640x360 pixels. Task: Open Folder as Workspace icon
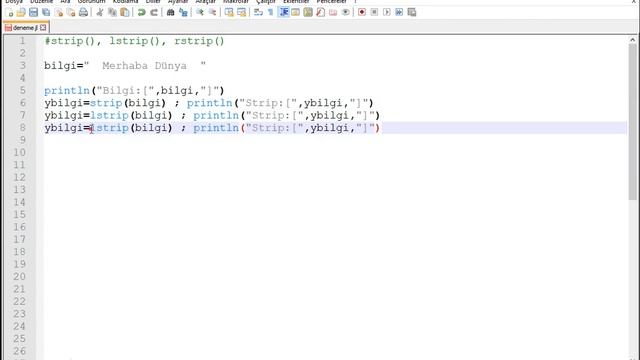pyautogui.click(x=333, y=12)
